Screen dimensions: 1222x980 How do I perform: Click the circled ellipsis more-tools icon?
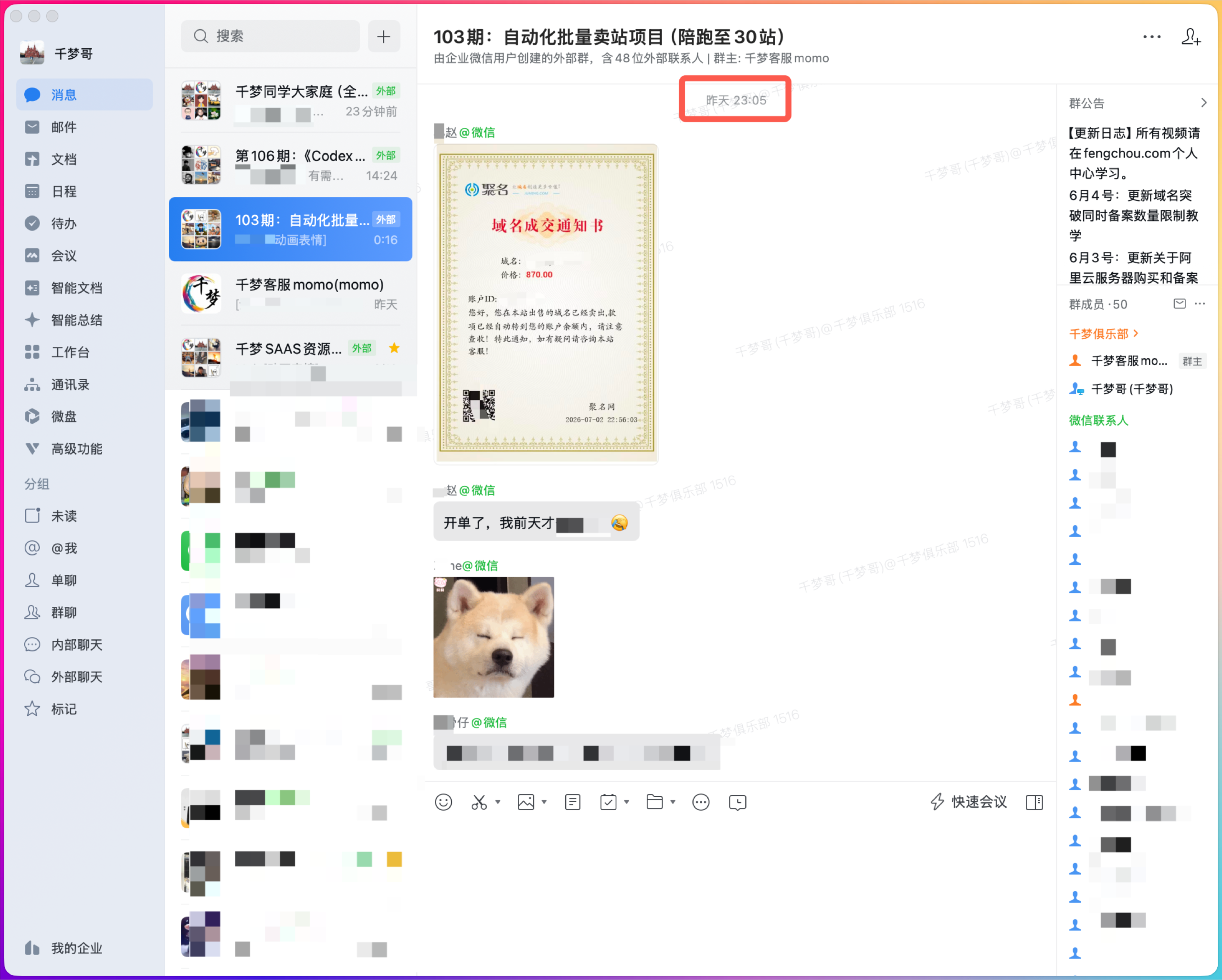coord(701,802)
